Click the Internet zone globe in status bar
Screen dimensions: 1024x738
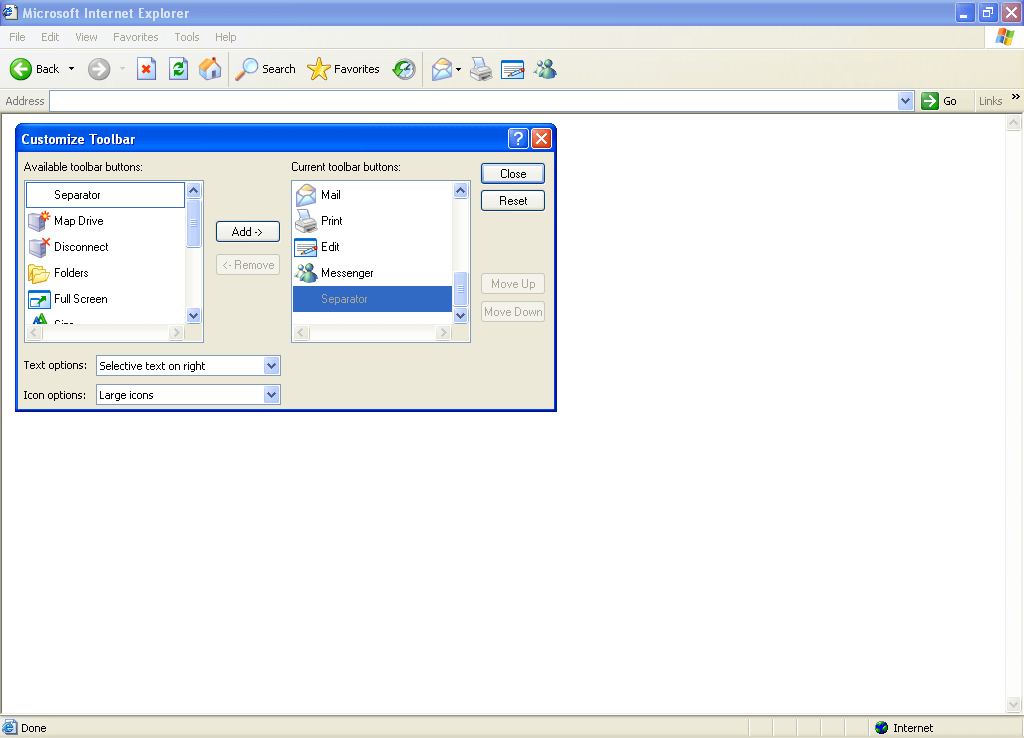(x=882, y=728)
